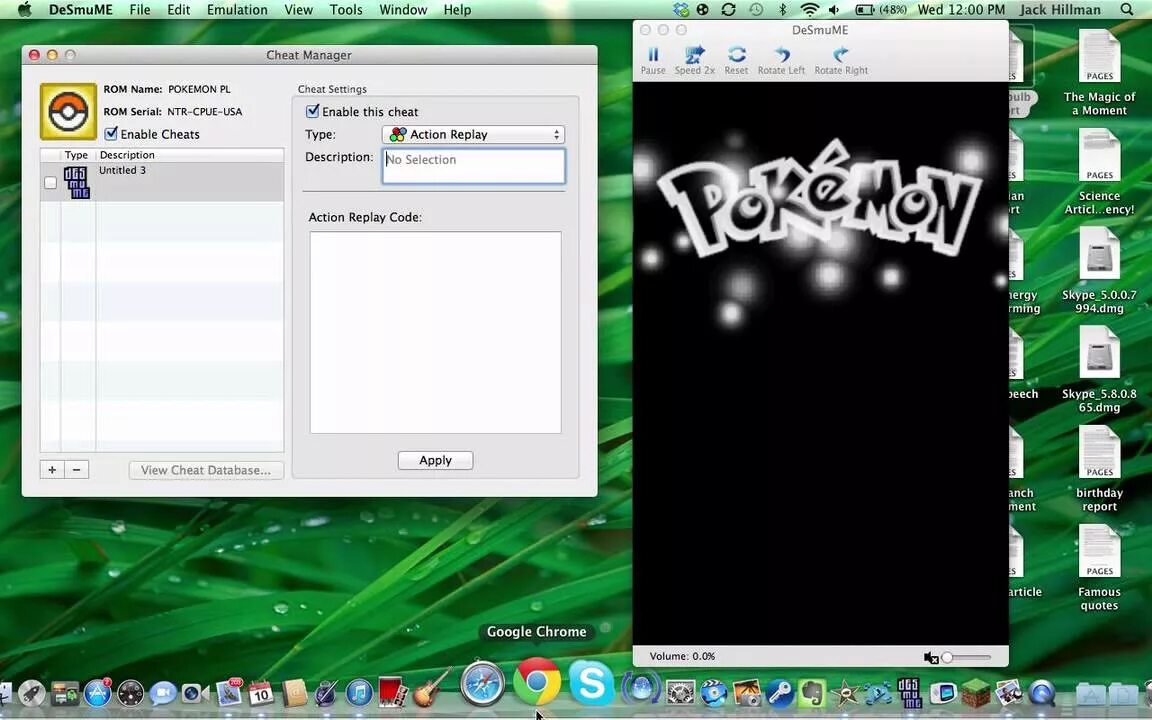Click the Pokemon game screen display
The image size is (1152, 720).
tap(820, 363)
